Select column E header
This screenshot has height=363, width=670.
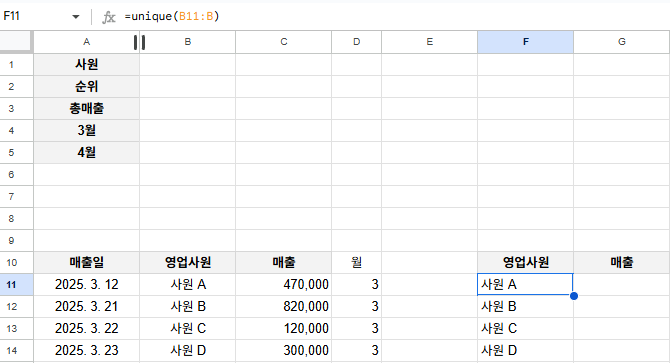(x=429, y=42)
